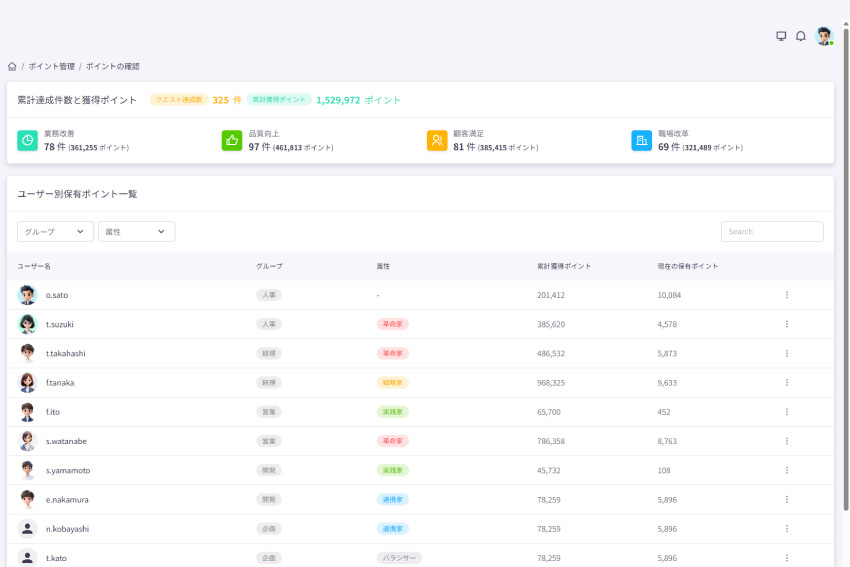This screenshot has height=567, width=850.
Task: Open the three-dot menu for o.sato
Action: (787, 295)
